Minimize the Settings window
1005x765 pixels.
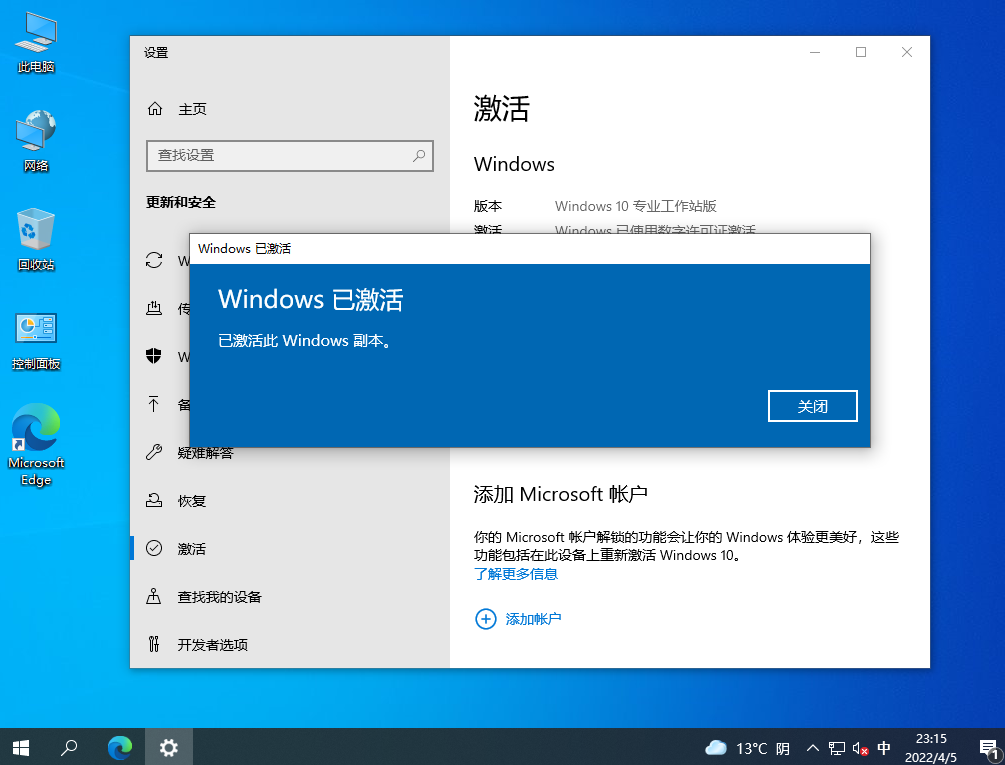pos(815,52)
